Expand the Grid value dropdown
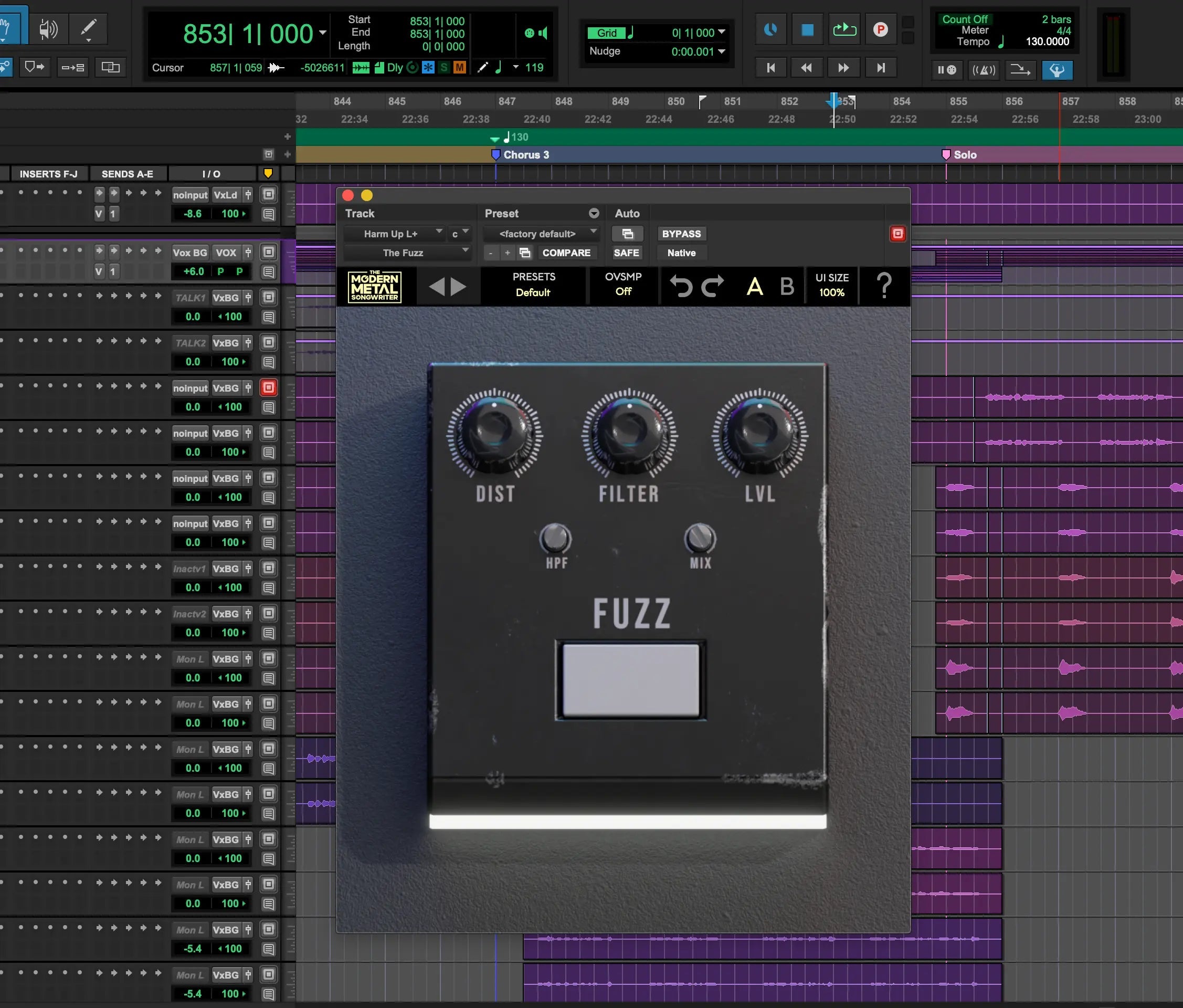This screenshot has height=1008, width=1183. click(722, 33)
